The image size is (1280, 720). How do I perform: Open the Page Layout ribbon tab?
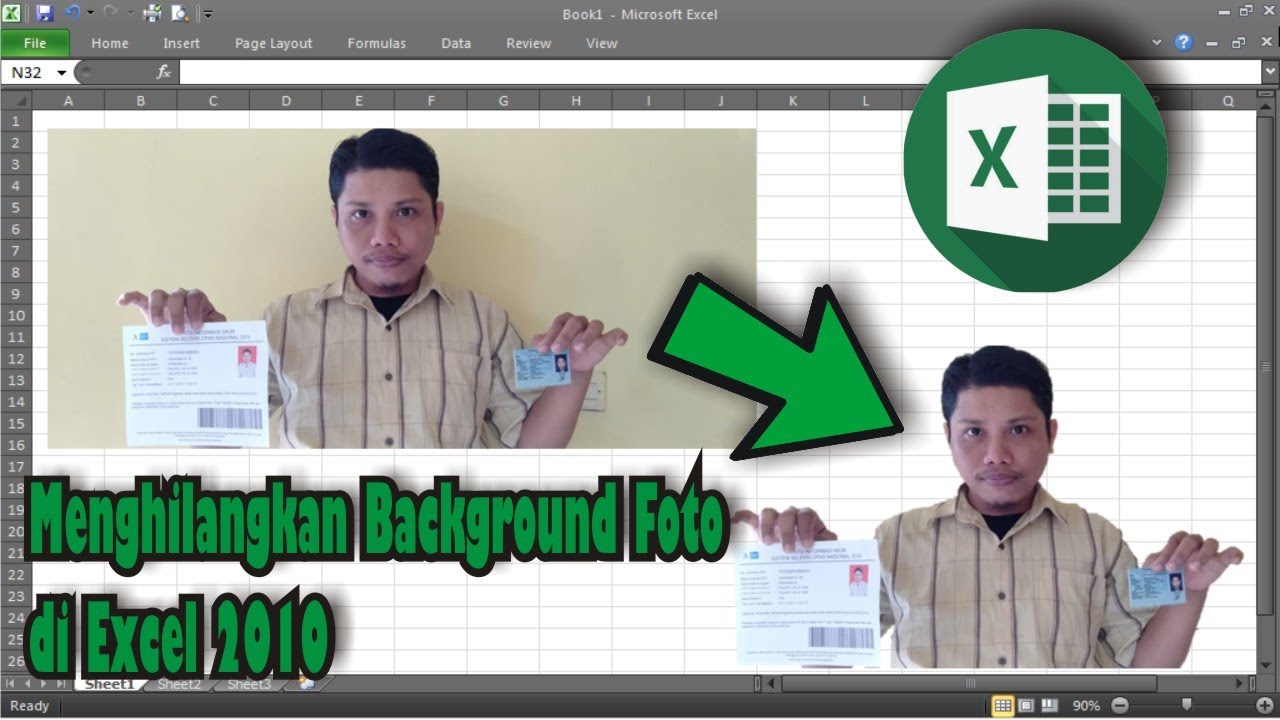tap(274, 43)
